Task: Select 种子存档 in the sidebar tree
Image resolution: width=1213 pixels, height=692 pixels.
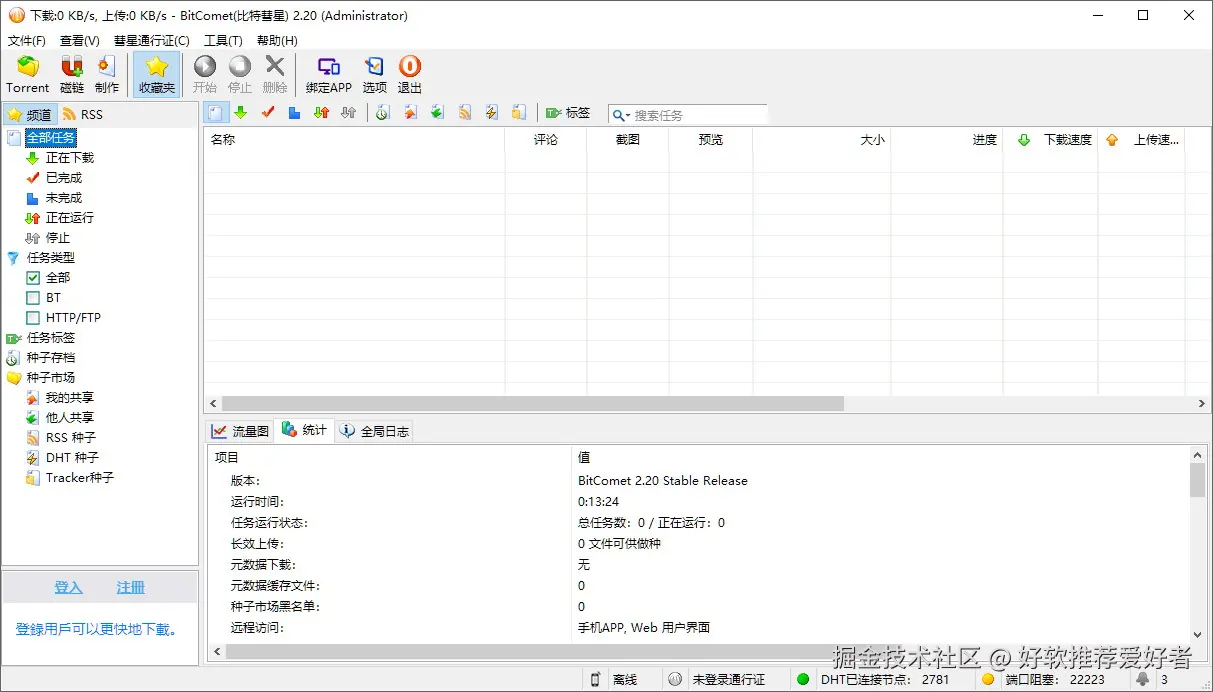Action: click(x=50, y=357)
